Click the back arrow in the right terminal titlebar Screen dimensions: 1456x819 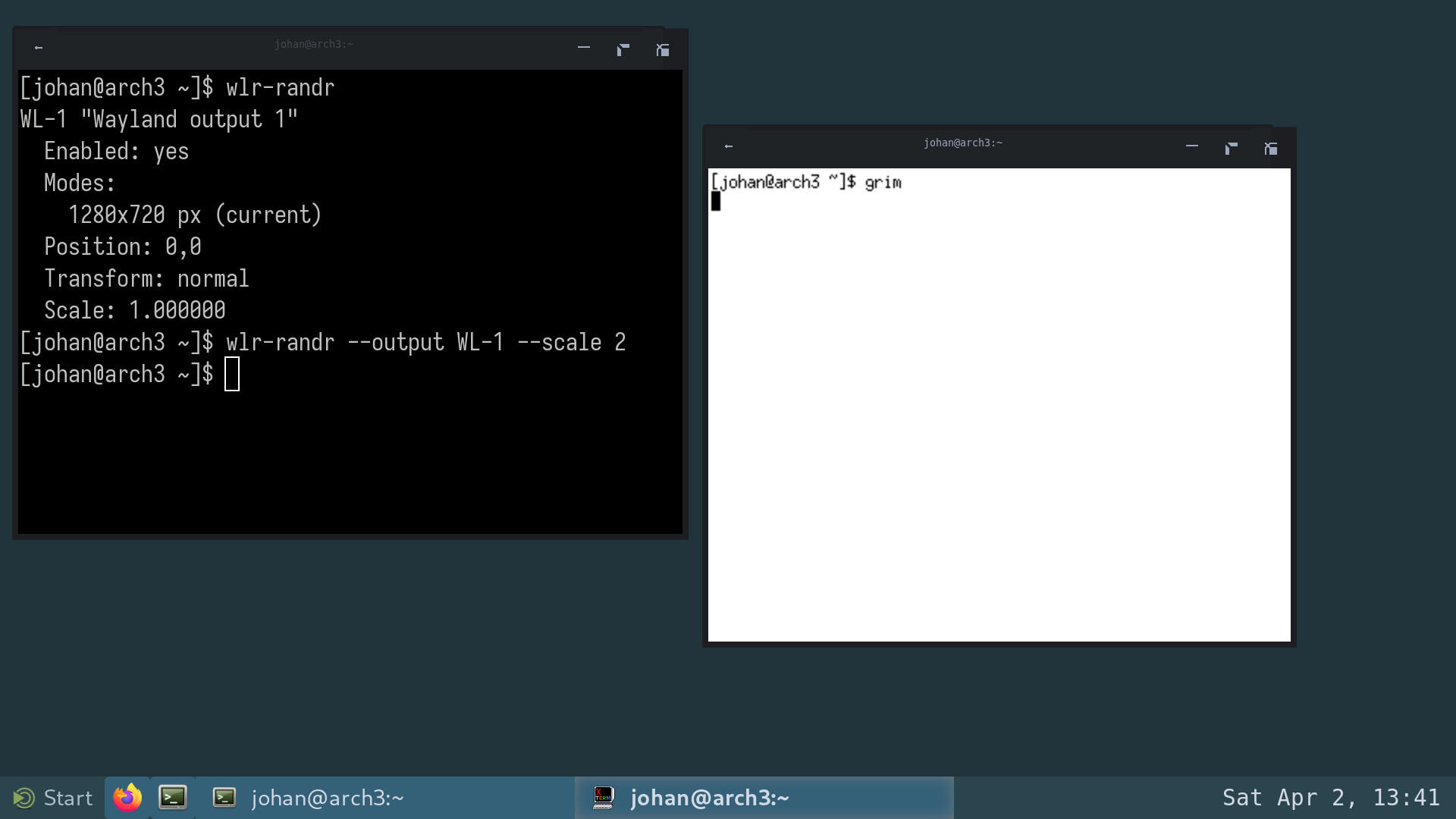click(x=729, y=146)
